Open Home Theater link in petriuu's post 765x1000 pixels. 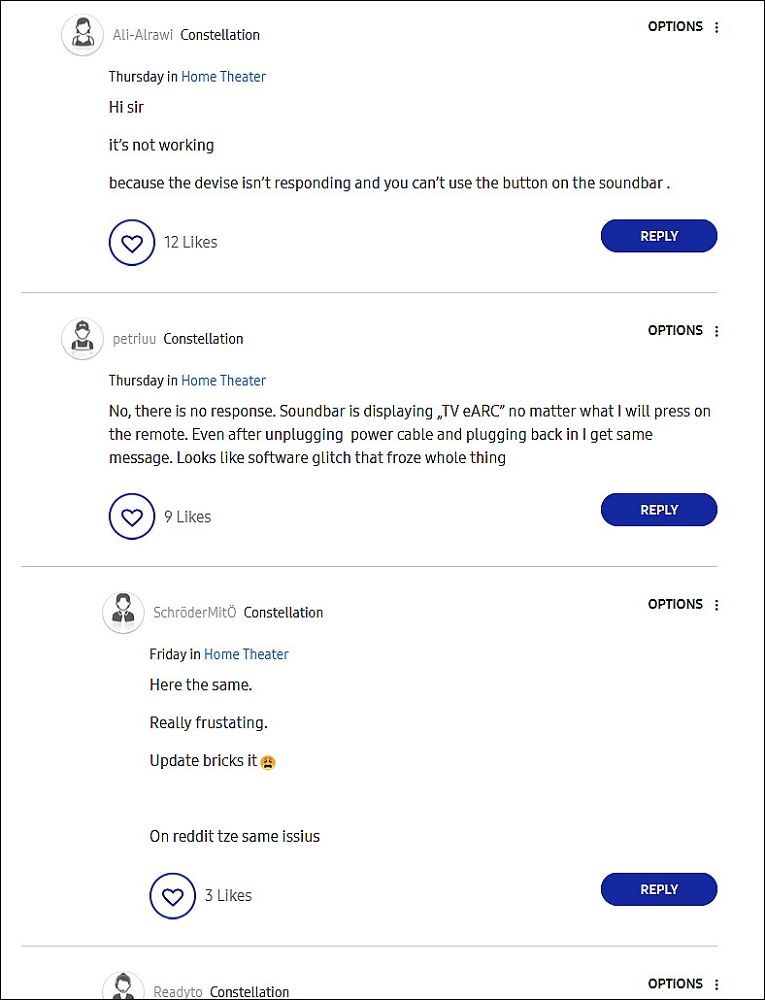tap(223, 381)
